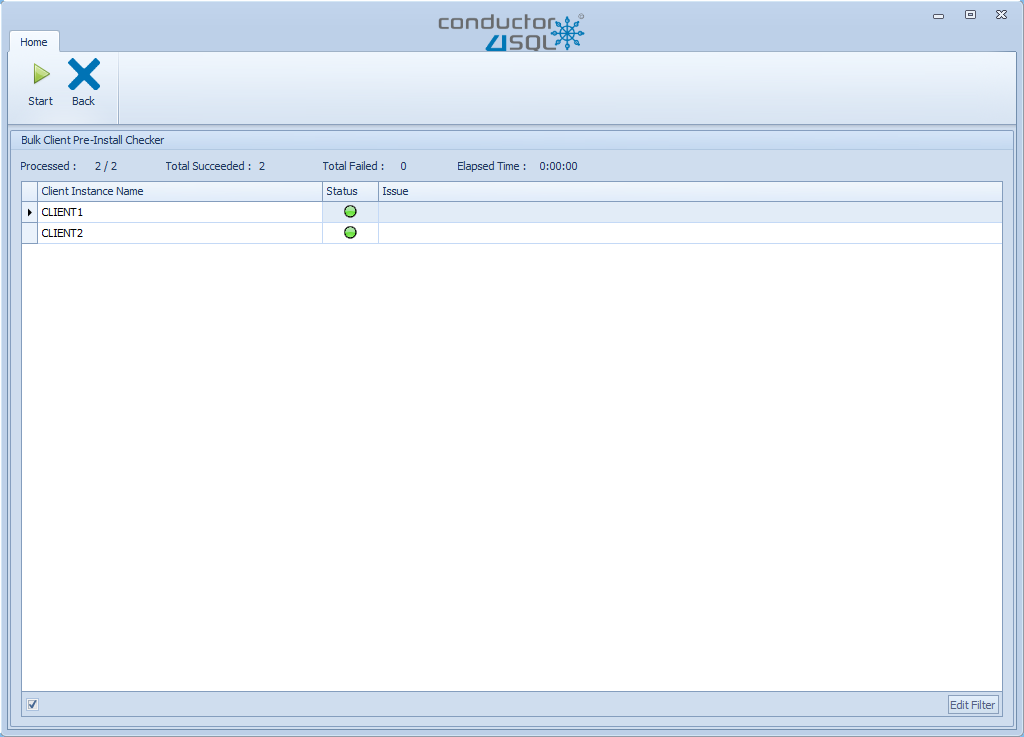The image size is (1024, 737).
Task: Click the conductor4SQL logo
Action: click(511, 31)
